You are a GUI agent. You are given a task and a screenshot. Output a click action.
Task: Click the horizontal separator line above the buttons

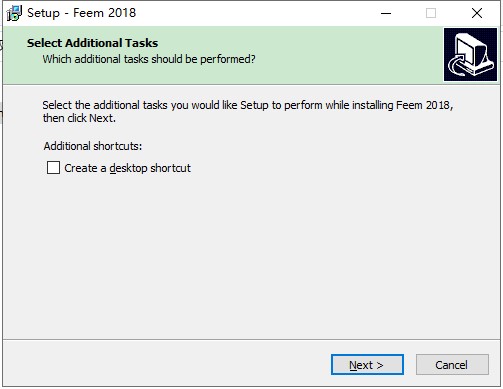(251, 340)
